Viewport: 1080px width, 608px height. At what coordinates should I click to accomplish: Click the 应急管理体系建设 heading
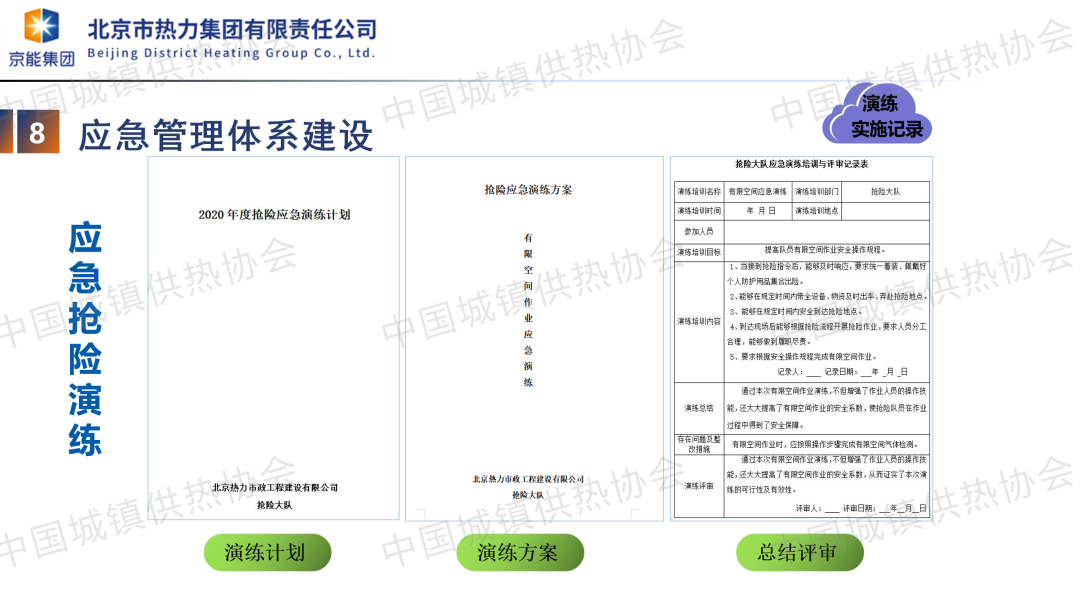pyautogui.click(x=226, y=135)
